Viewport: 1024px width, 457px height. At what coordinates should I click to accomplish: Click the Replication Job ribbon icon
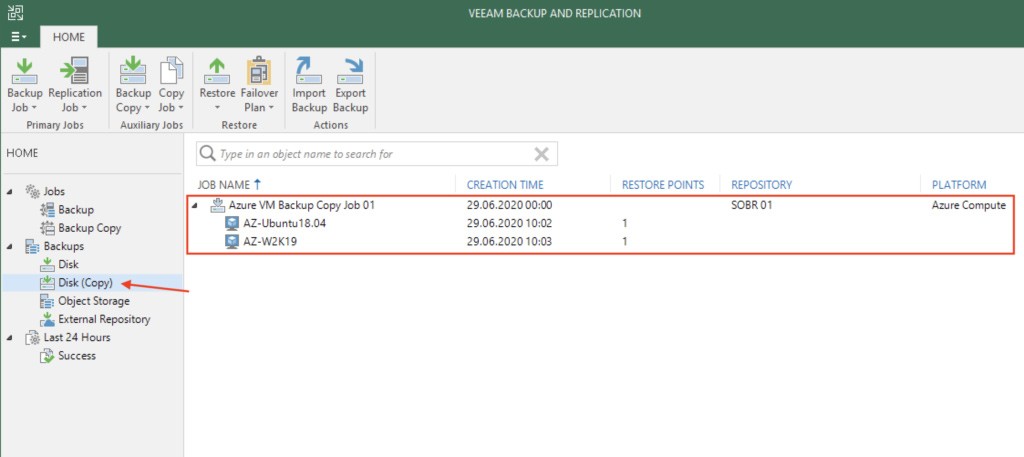pos(75,71)
